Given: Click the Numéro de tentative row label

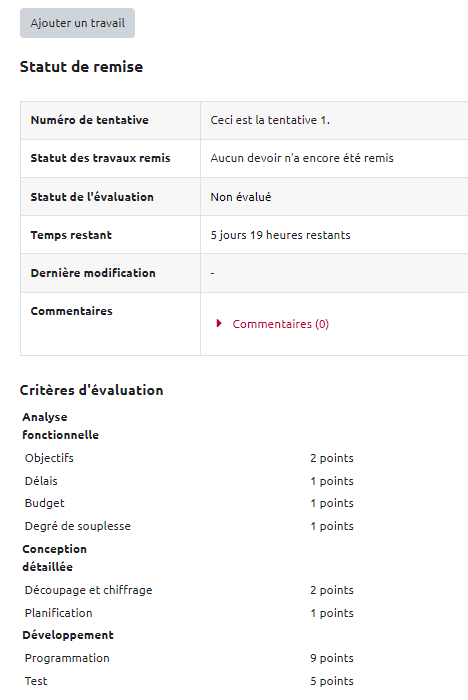Looking at the screenshot, I should click(89, 120).
